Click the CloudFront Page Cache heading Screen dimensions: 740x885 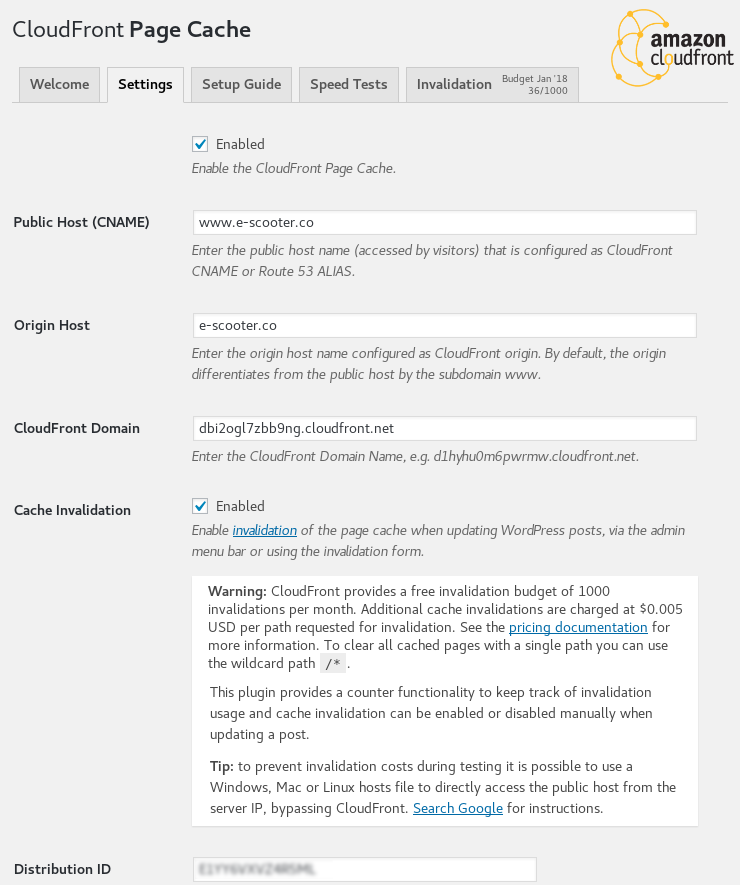pos(132,29)
